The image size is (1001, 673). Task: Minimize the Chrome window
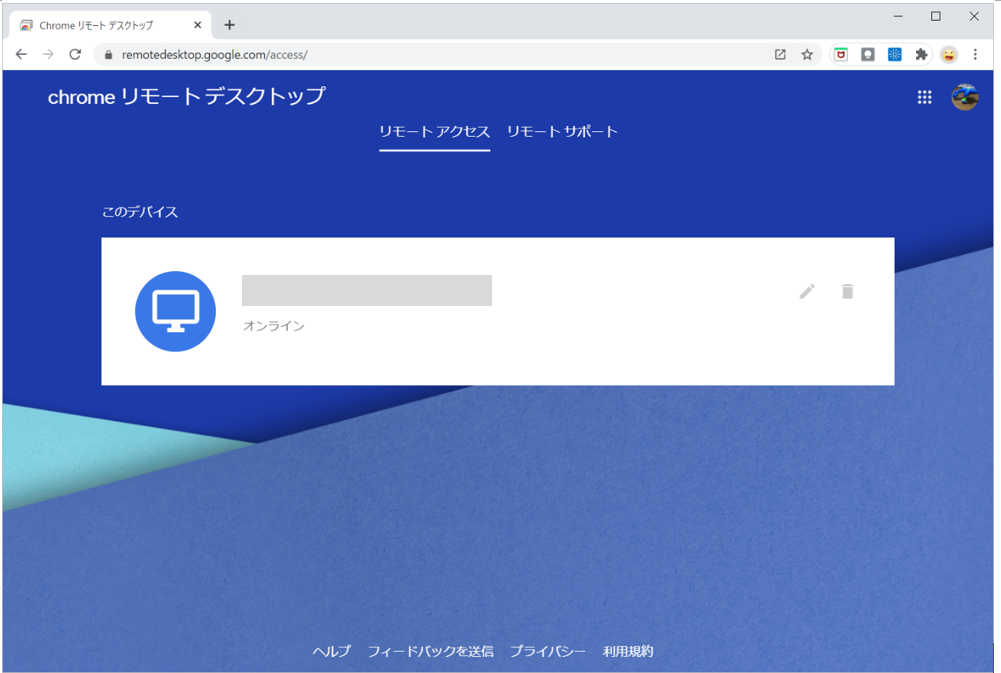pos(898,17)
